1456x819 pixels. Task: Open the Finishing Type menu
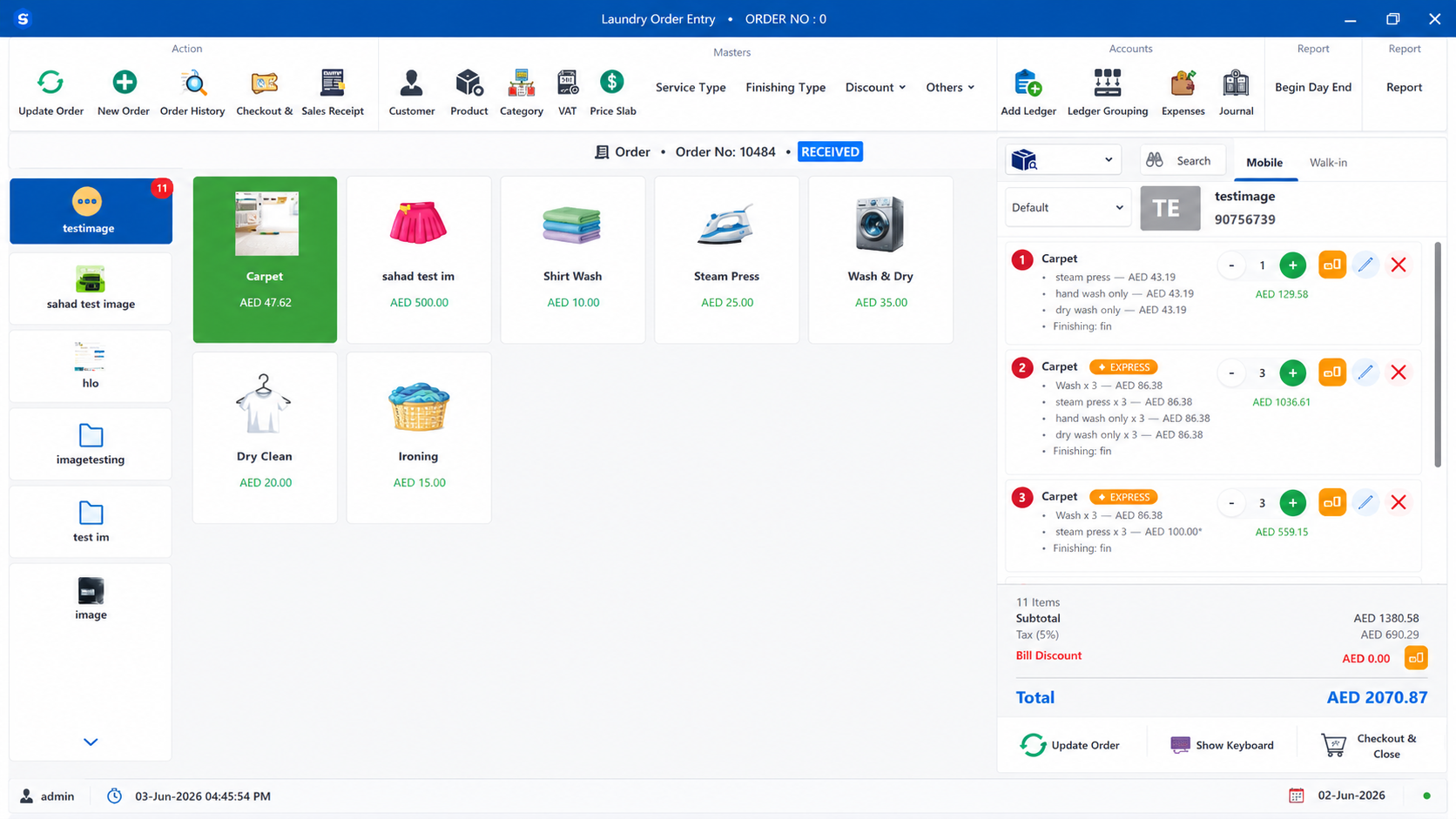click(x=785, y=87)
